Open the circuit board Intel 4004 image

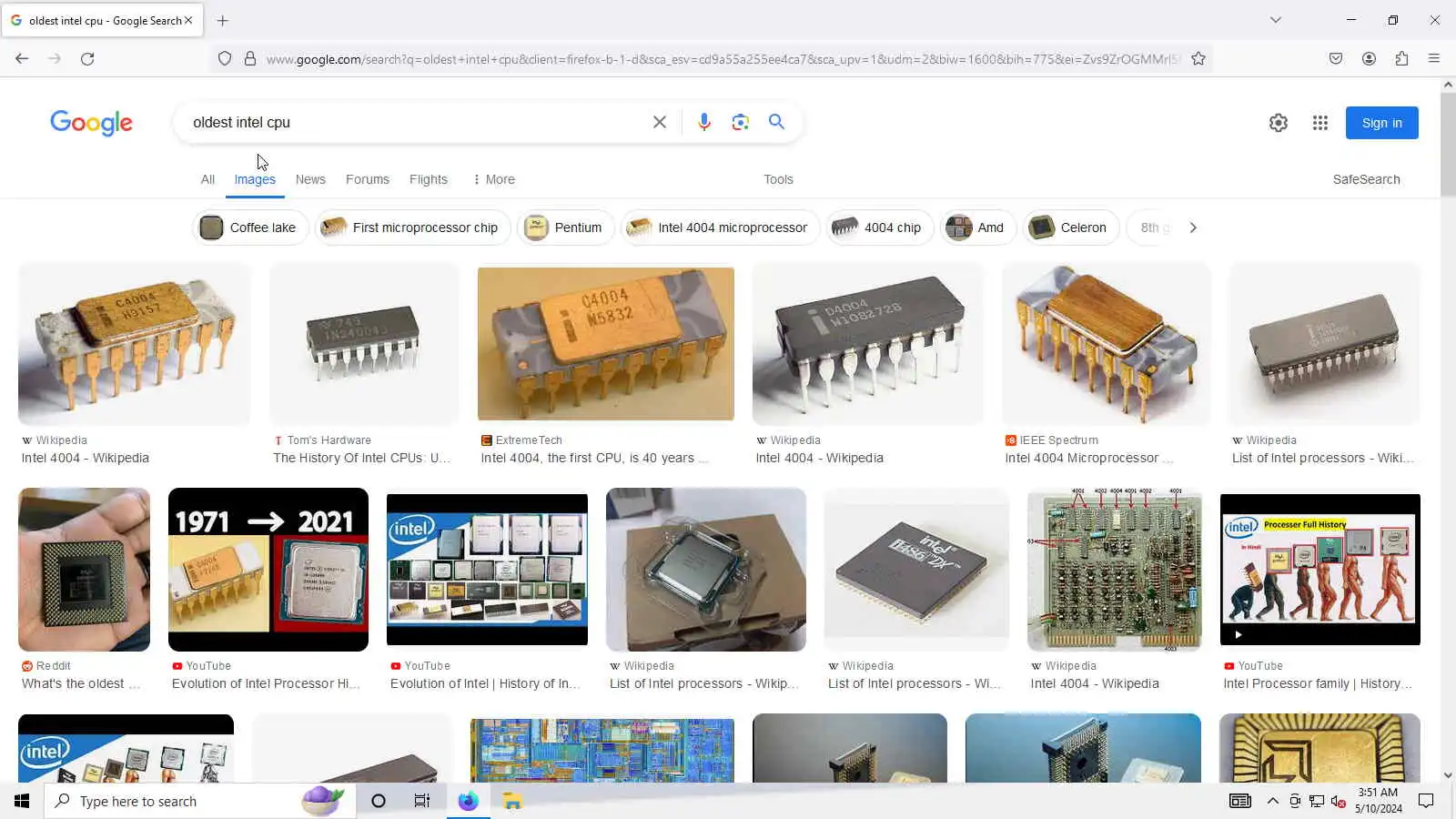[x=1115, y=570]
